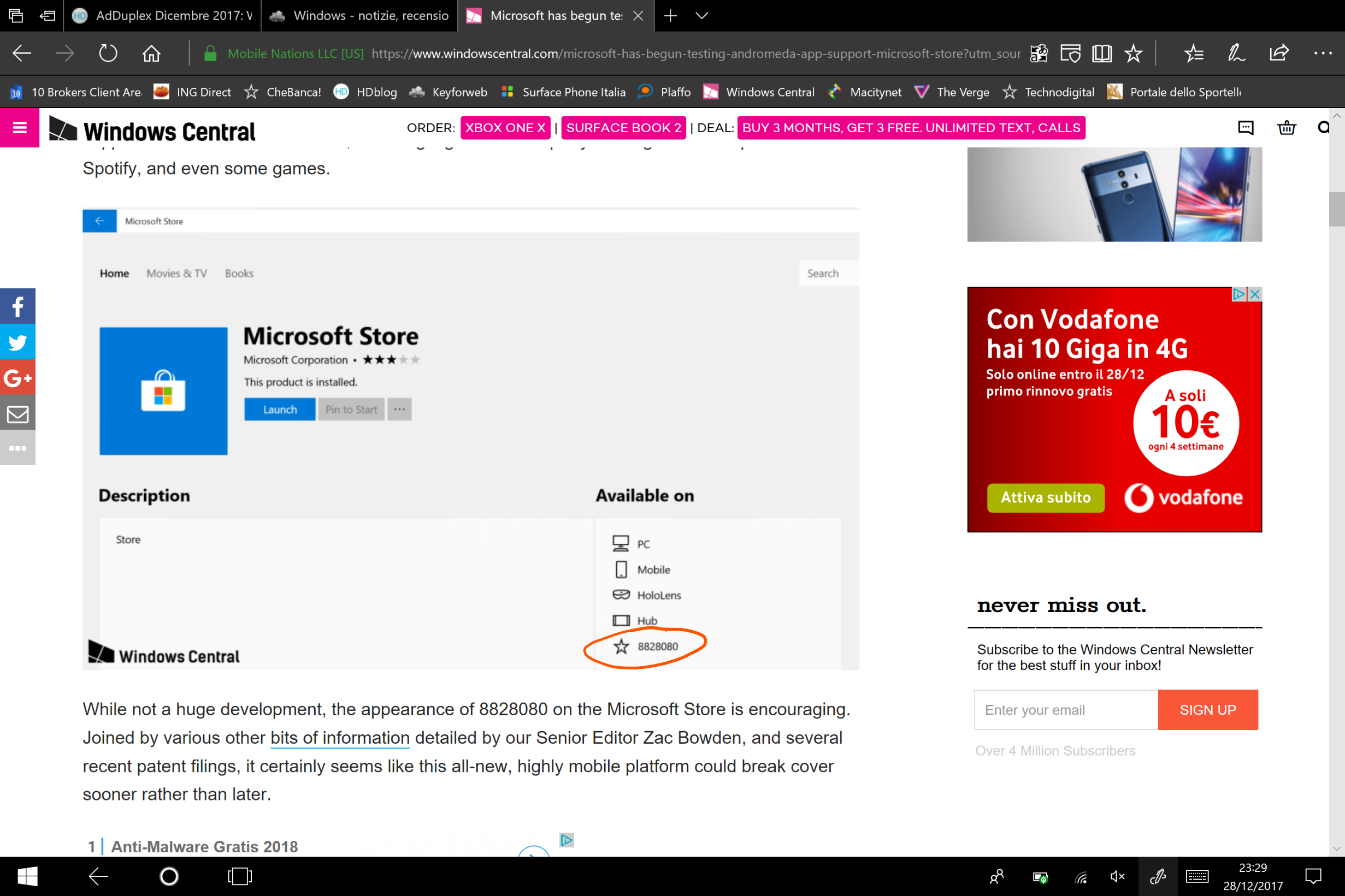Open the Windows Start menu

pos(27,876)
